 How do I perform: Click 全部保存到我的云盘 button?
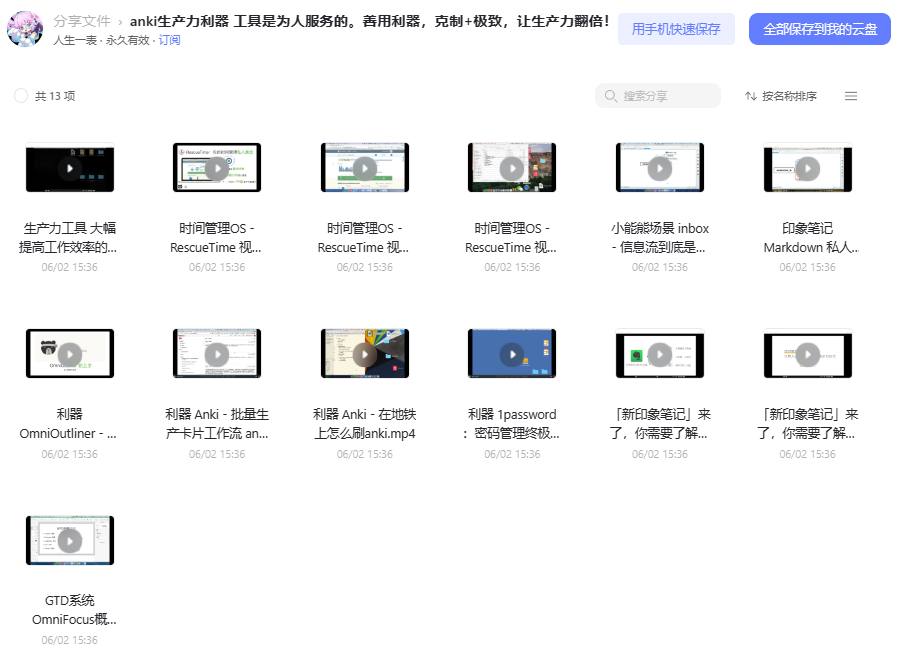pos(820,29)
